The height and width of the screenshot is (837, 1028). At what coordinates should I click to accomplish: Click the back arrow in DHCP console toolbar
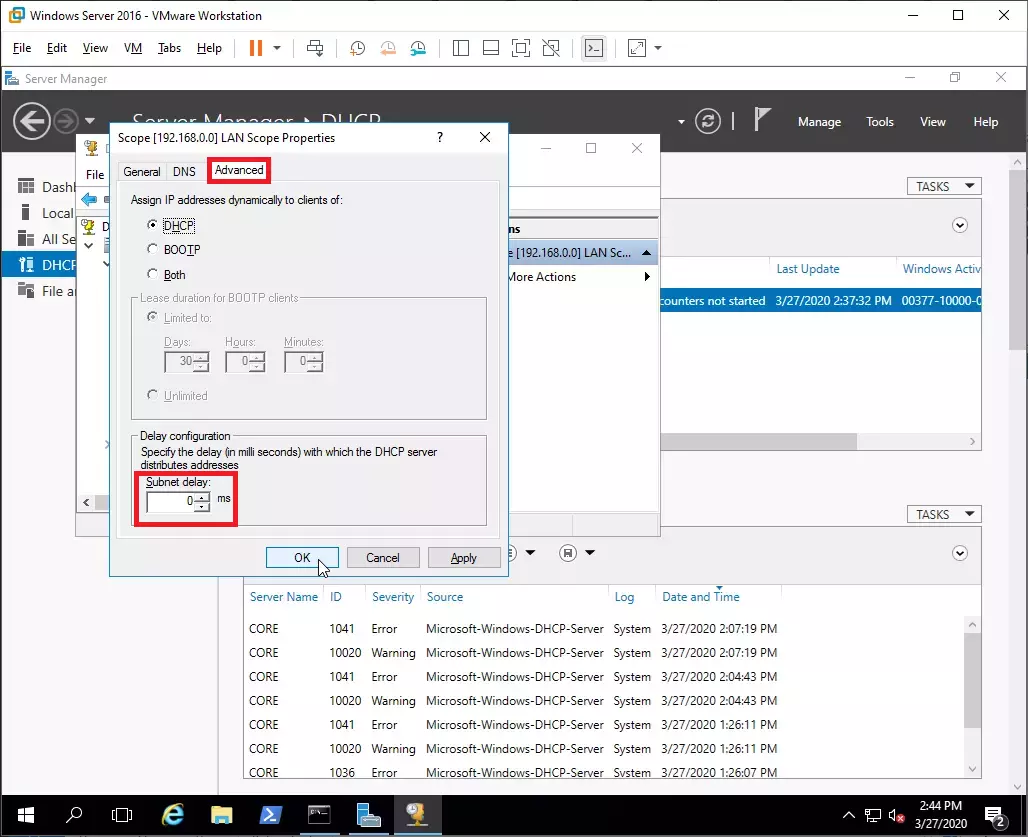(x=89, y=199)
